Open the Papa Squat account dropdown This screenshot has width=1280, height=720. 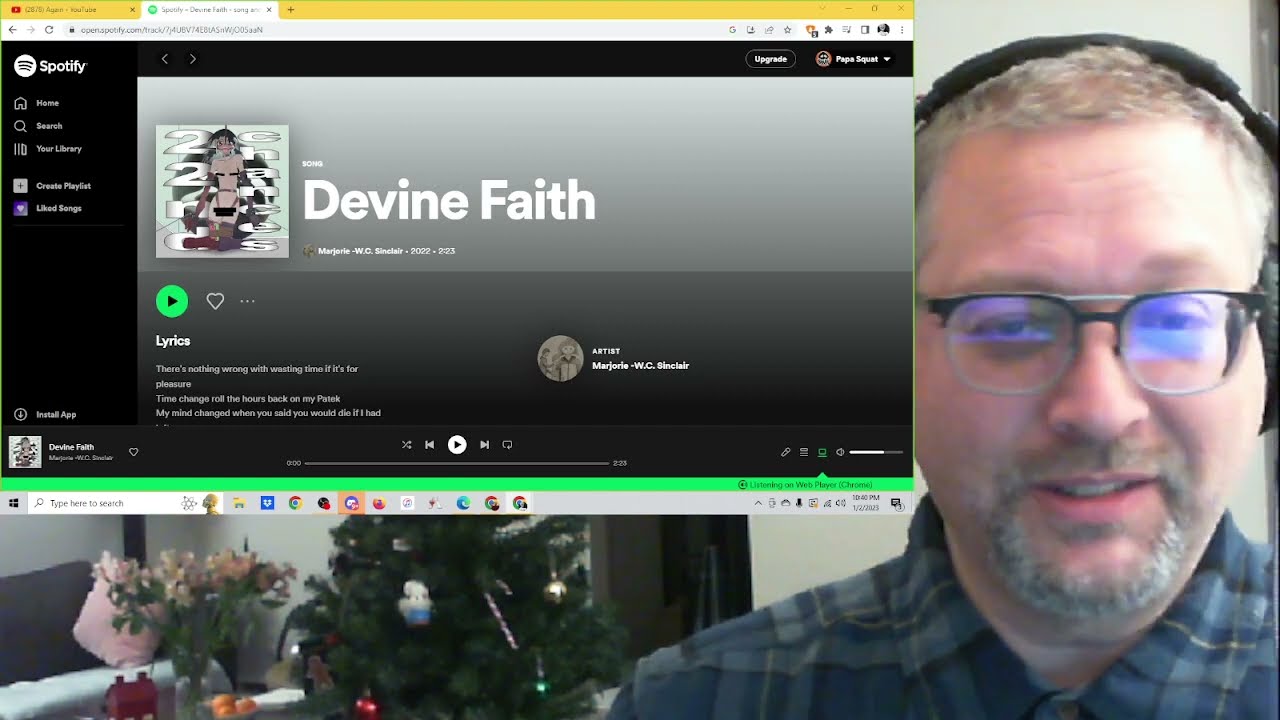point(853,59)
